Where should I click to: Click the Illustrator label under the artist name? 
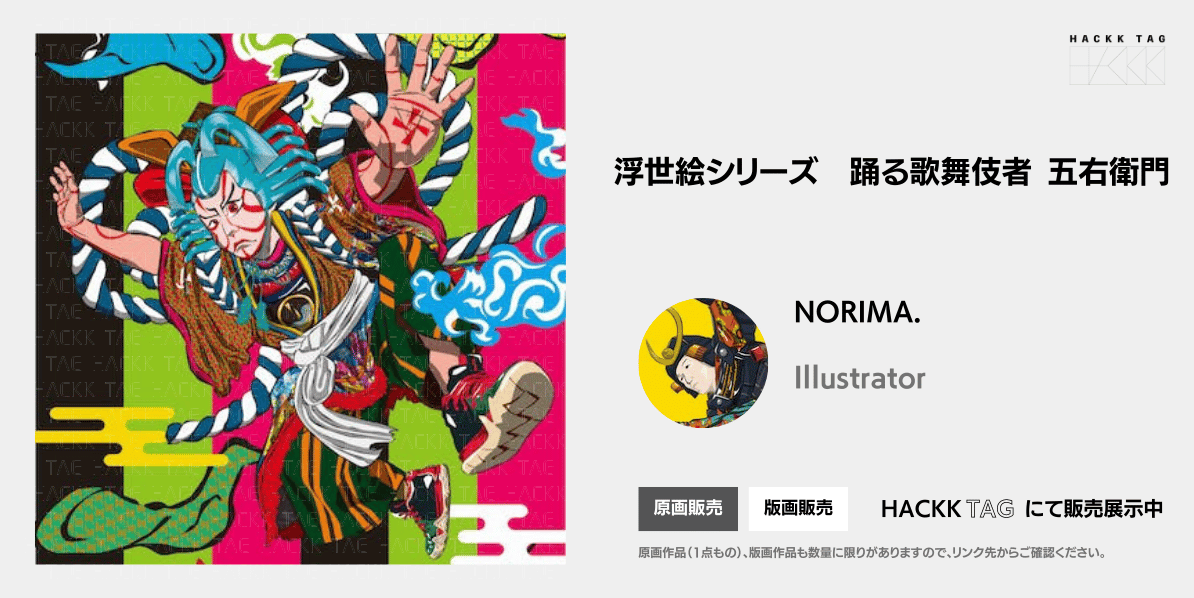coord(860,377)
